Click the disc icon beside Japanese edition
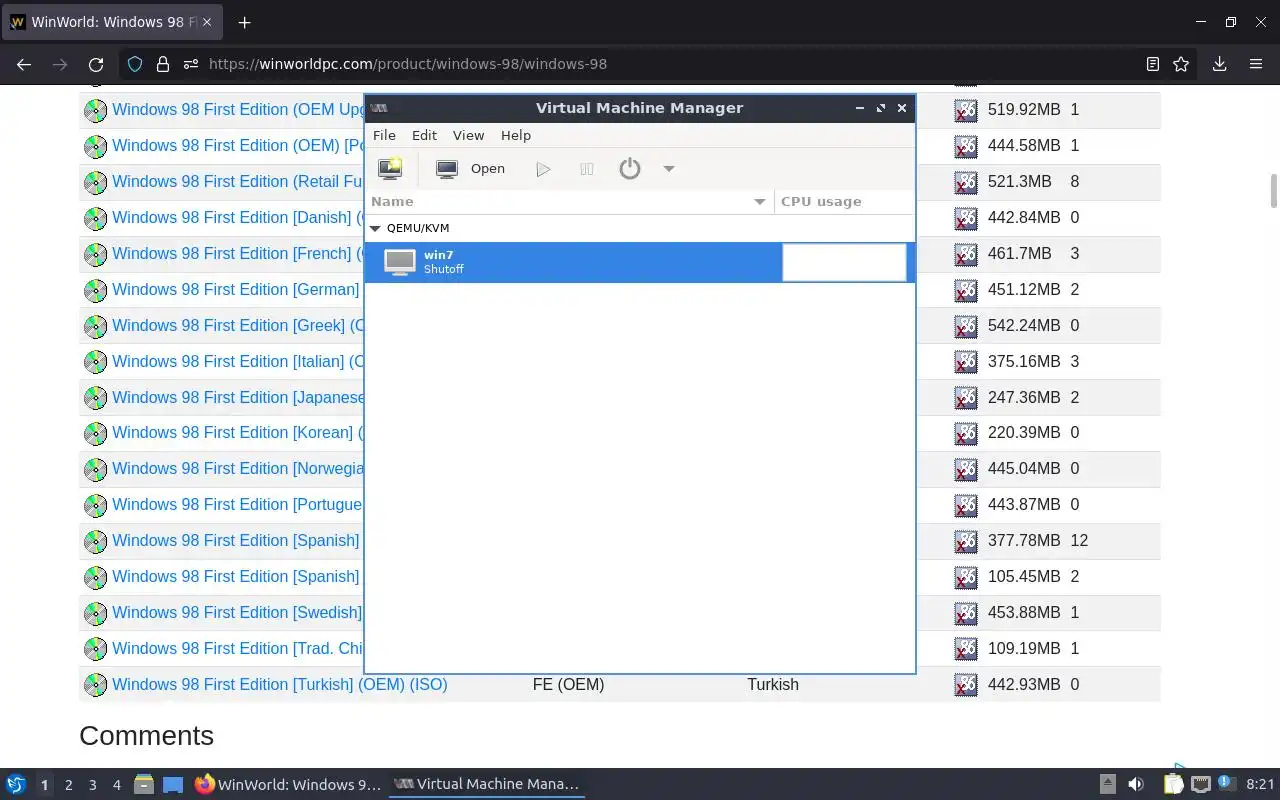1280x800 pixels. point(95,398)
